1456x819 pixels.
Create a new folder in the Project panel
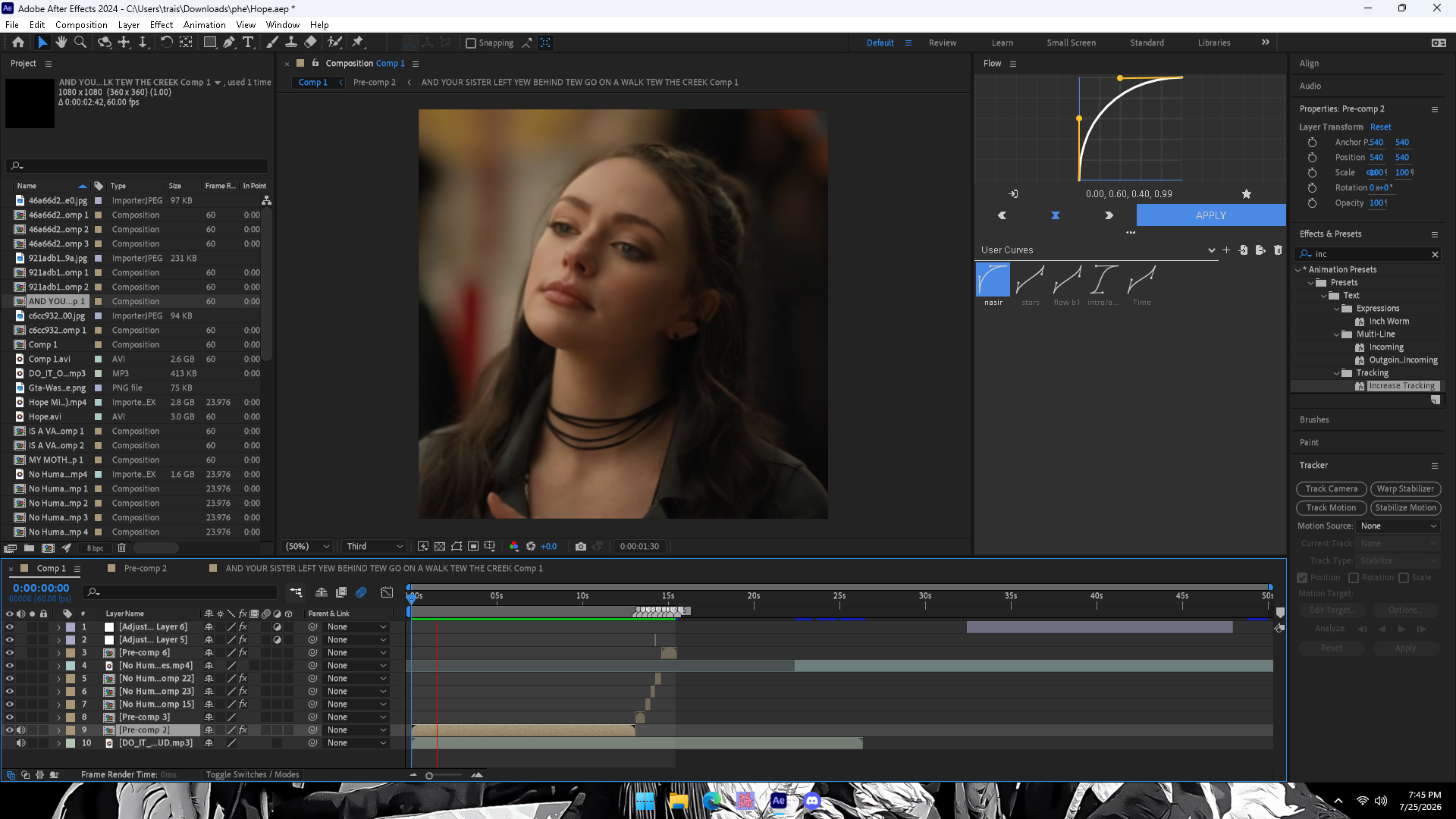(x=29, y=548)
